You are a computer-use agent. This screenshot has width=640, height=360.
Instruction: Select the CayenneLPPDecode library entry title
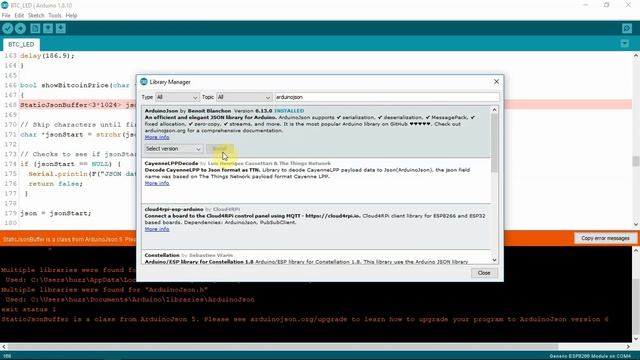(x=171, y=163)
